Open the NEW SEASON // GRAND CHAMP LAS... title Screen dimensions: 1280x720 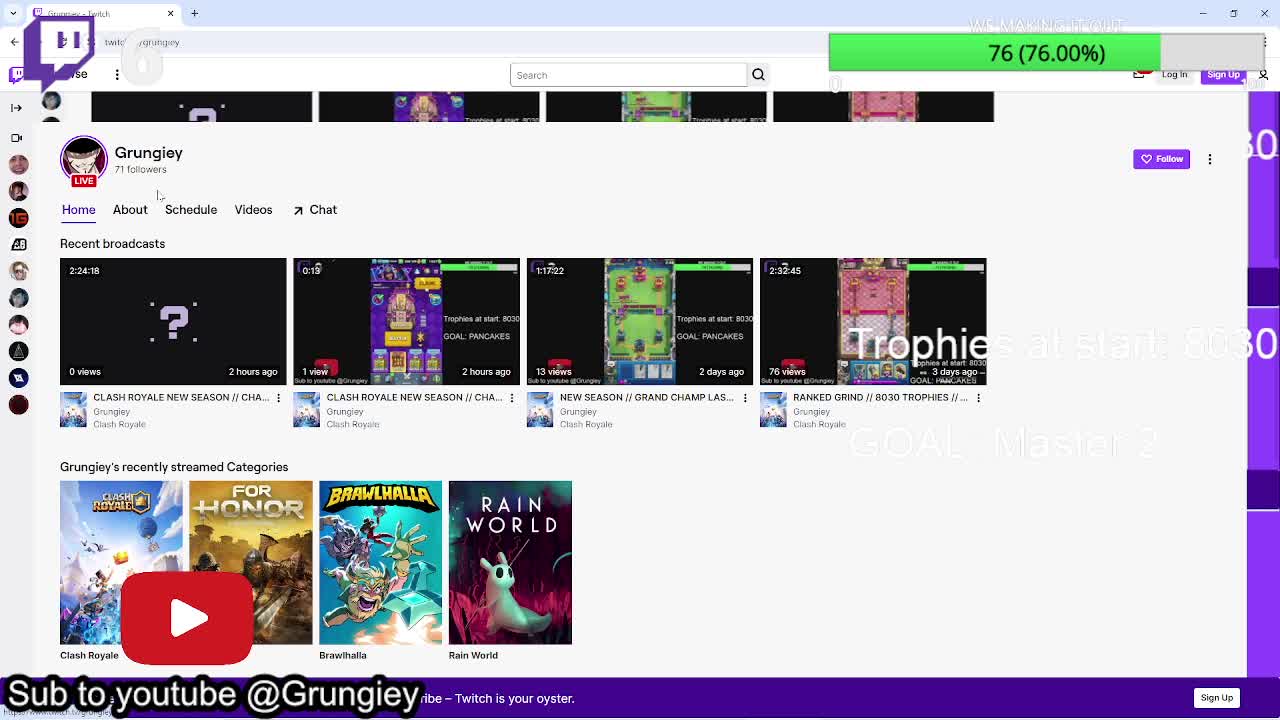[x=646, y=398]
